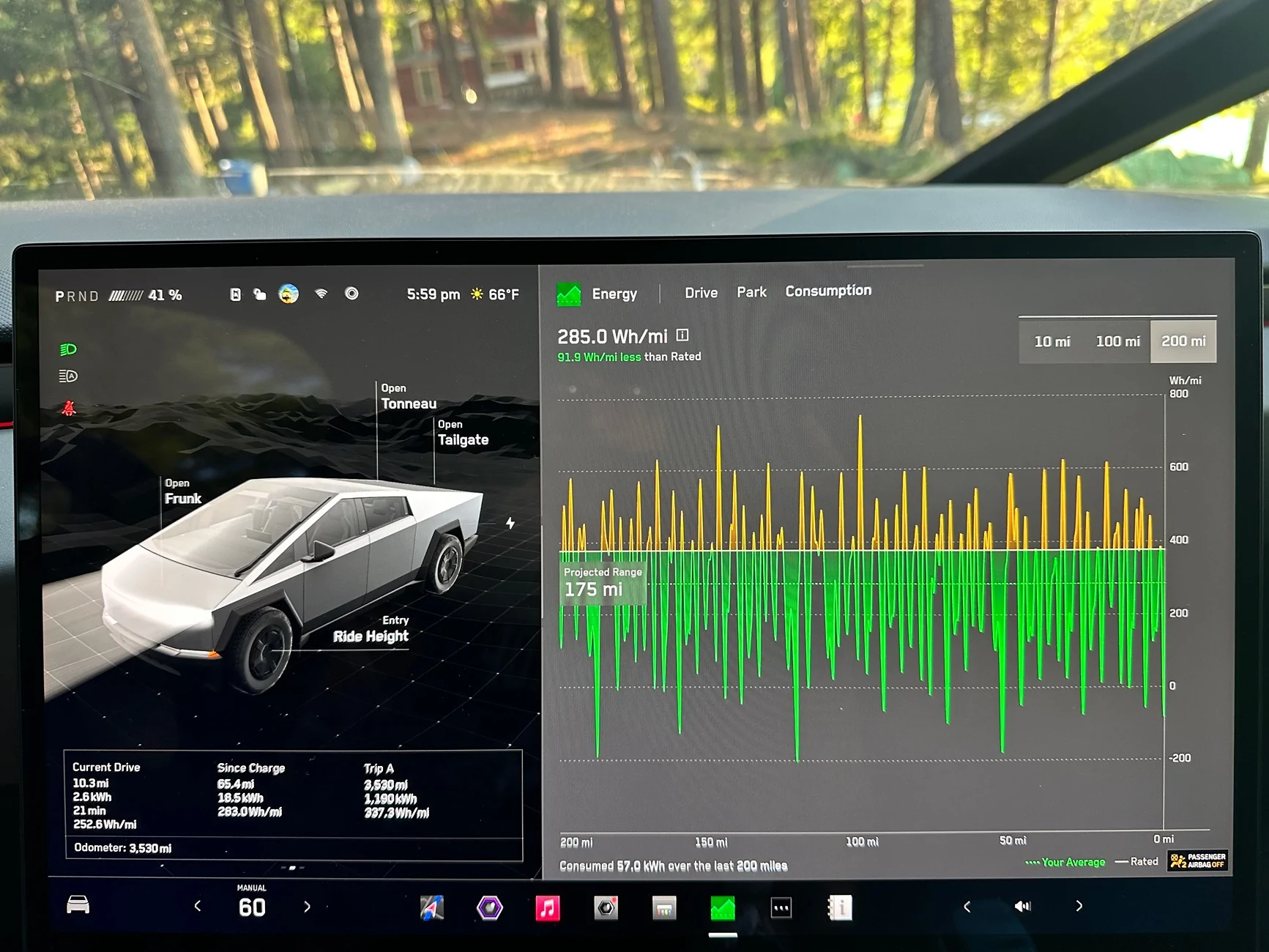Switch to the Park tab

click(x=751, y=292)
